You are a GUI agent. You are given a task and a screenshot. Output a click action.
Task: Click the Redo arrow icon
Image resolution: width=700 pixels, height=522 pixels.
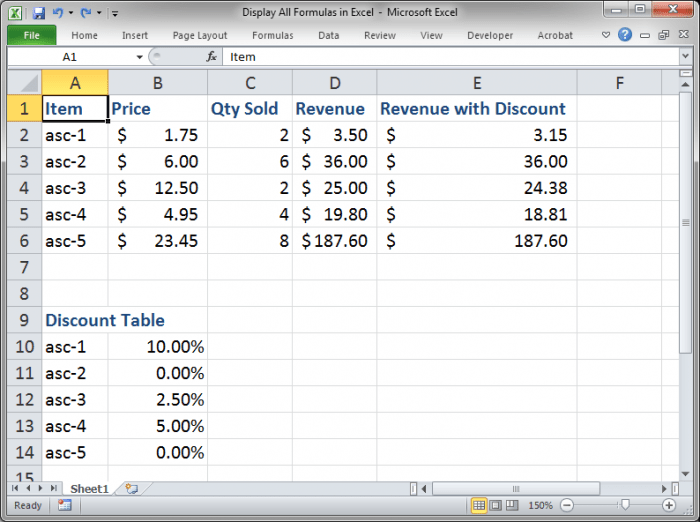point(85,14)
